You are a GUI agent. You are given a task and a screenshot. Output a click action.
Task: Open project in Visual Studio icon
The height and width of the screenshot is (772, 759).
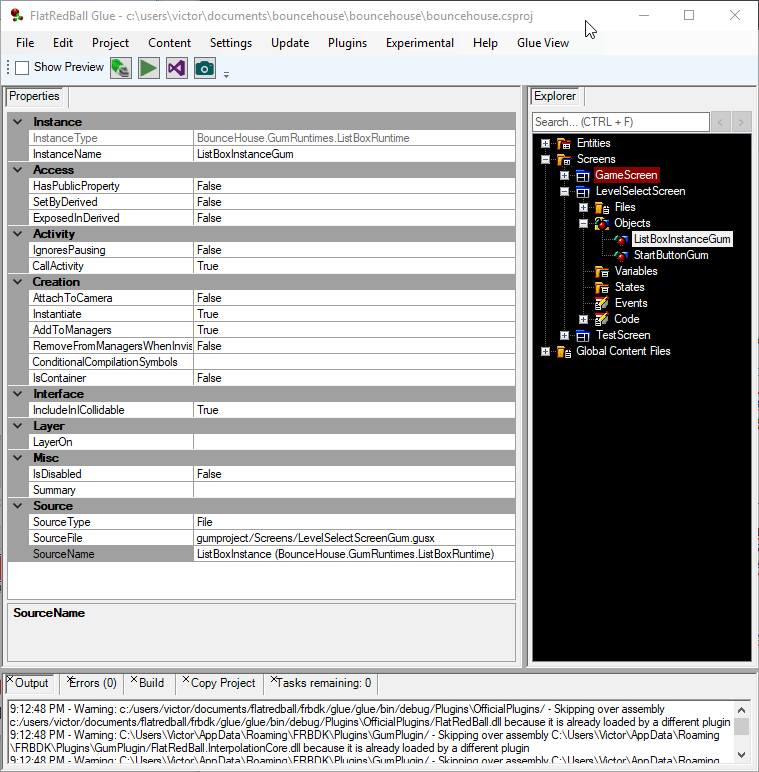(177, 68)
